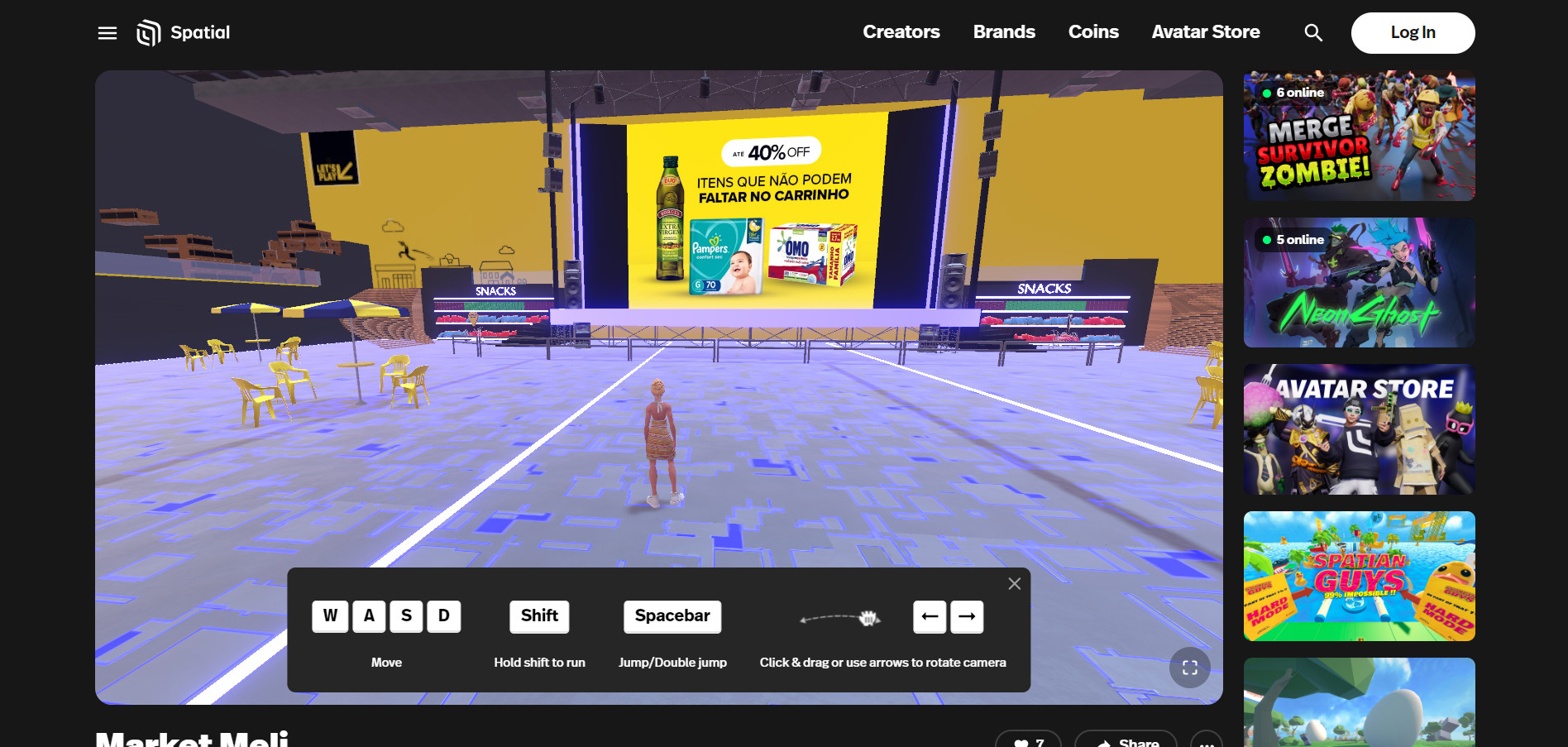
Task: Click the Shift run key
Action: click(x=539, y=616)
